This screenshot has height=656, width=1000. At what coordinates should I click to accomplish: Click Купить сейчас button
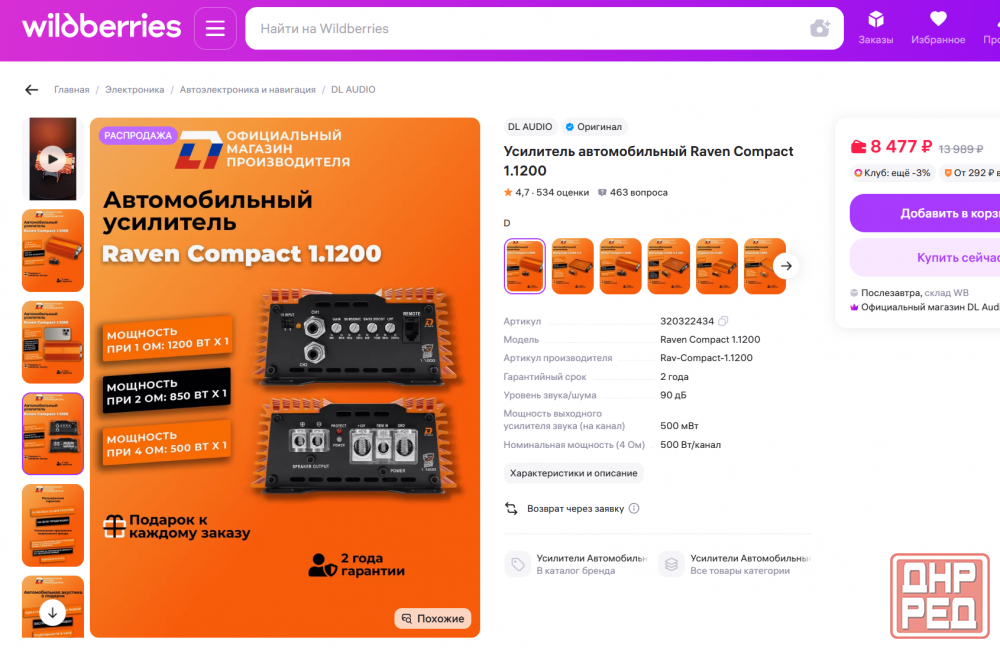point(925,258)
